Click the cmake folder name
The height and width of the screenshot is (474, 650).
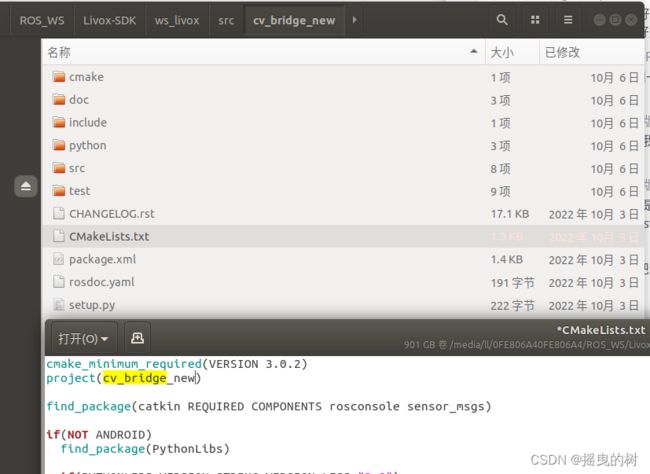(x=86, y=77)
